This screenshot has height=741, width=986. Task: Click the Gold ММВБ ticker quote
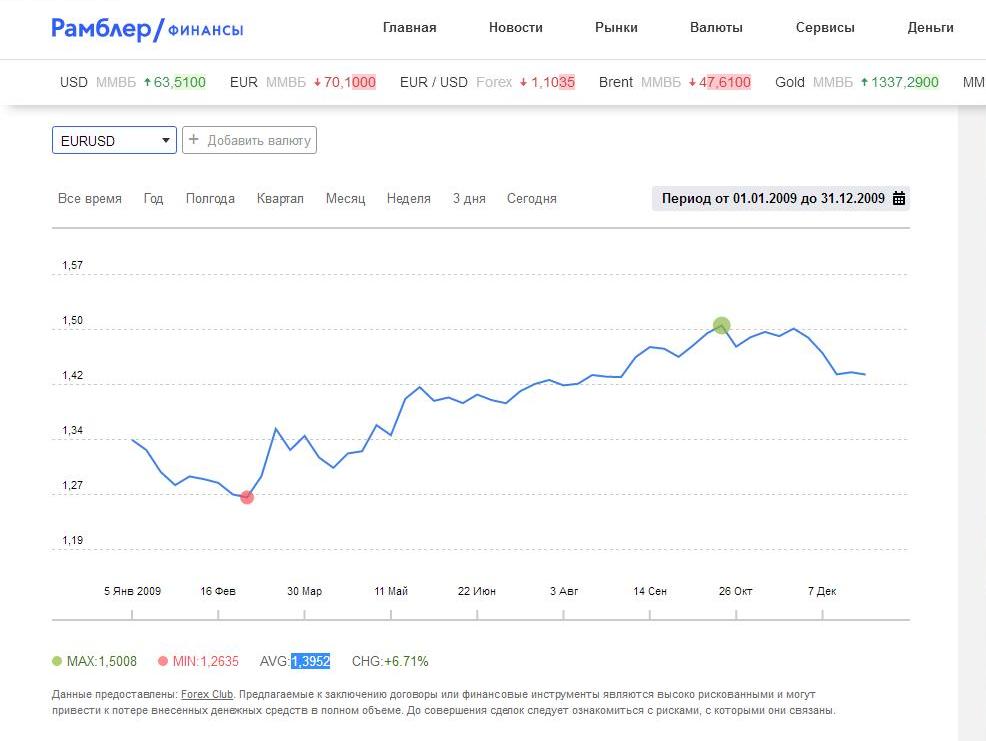[x=856, y=82]
